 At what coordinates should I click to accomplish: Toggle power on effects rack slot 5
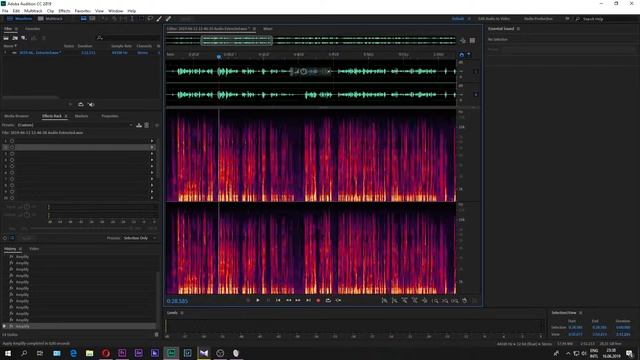12,166
